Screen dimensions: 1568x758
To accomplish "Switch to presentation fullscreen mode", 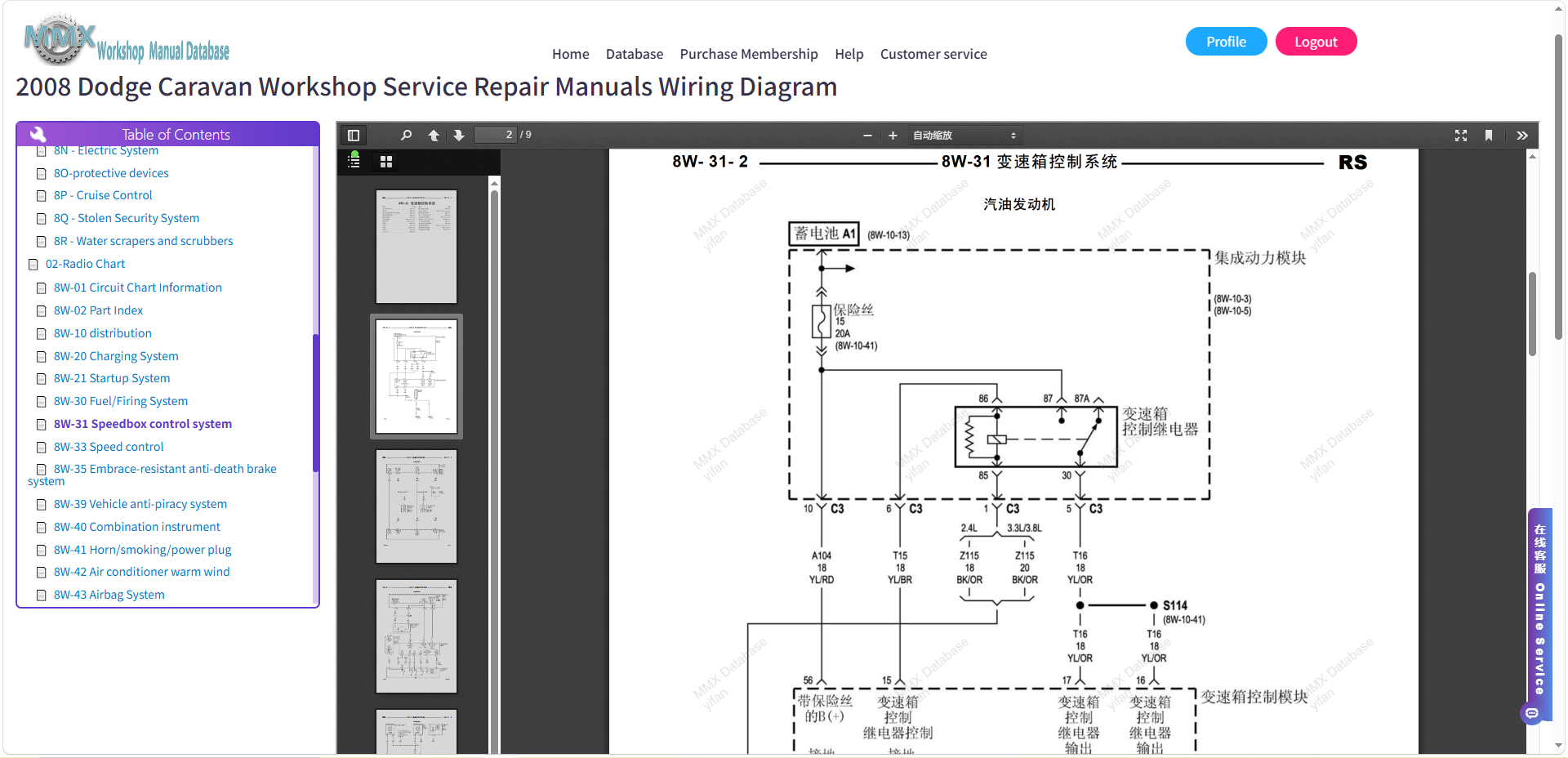I will [1461, 136].
